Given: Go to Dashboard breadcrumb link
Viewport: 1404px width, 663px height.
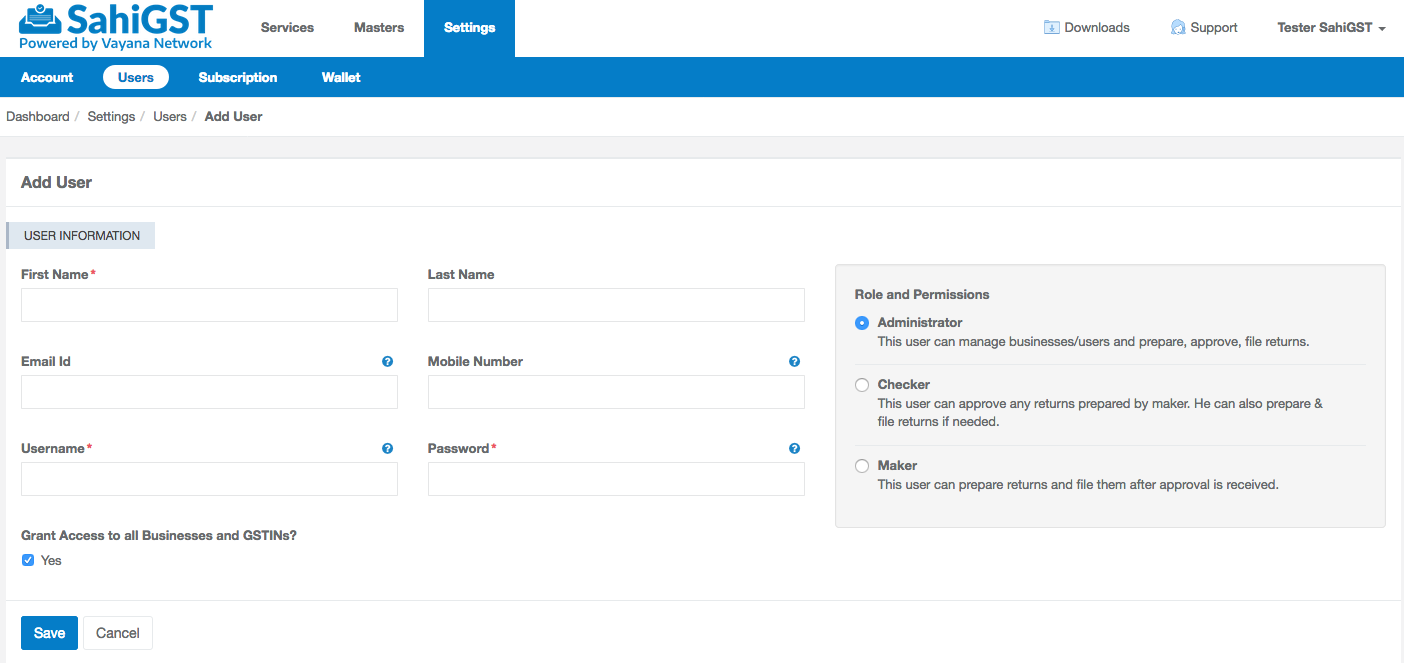Looking at the screenshot, I should 38,117.
